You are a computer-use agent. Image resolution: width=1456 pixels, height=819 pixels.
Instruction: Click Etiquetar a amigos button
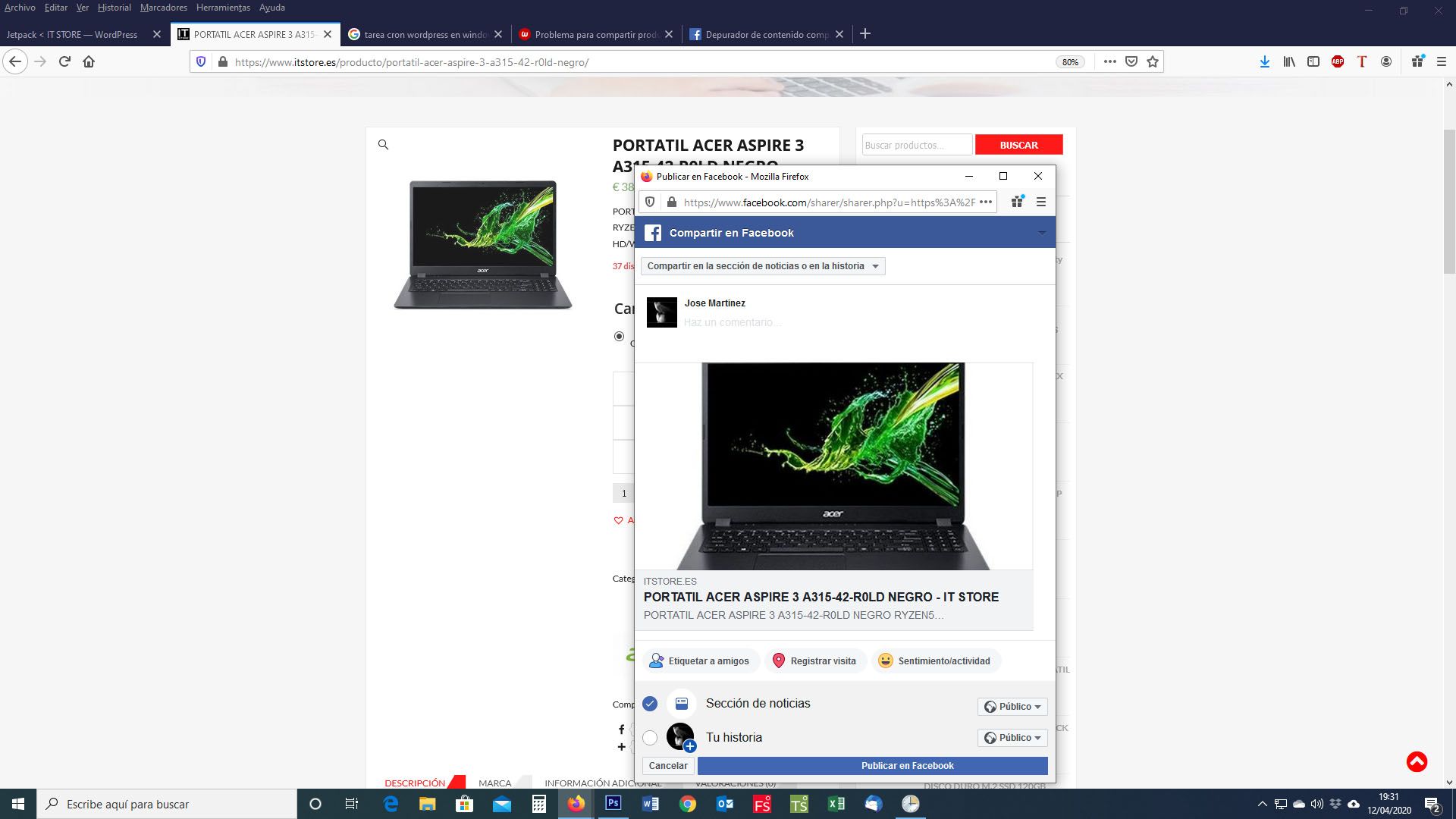[700, 661]
